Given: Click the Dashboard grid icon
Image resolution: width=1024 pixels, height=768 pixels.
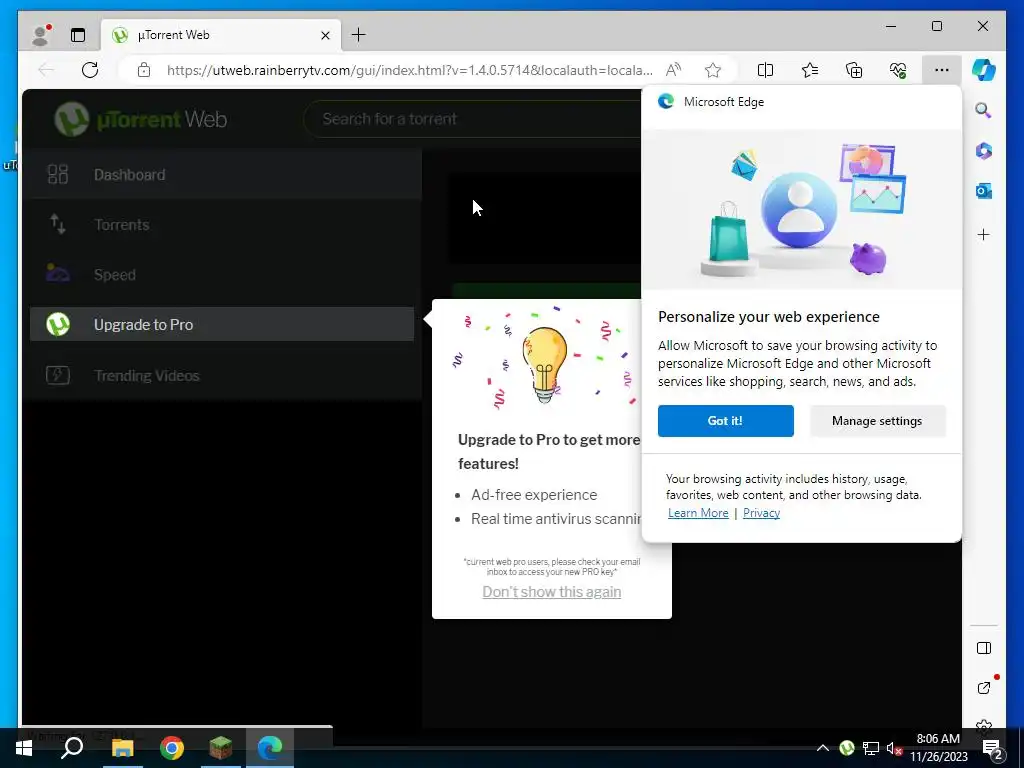Looking at the screenshot, I should pos(57,174).
